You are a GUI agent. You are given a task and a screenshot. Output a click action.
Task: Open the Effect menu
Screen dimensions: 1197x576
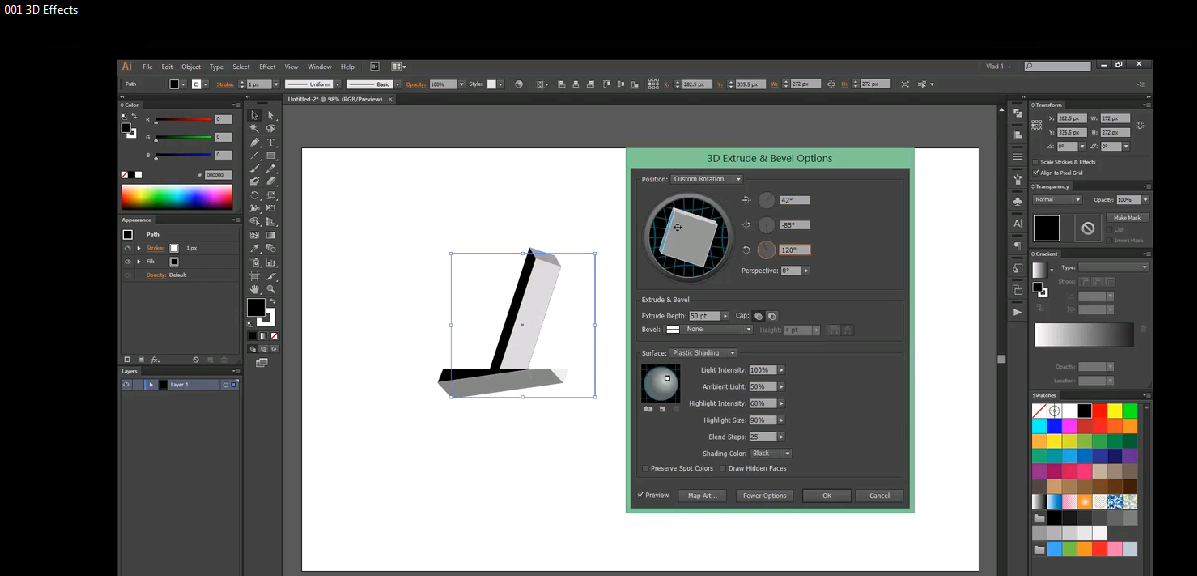click(267, 67)
